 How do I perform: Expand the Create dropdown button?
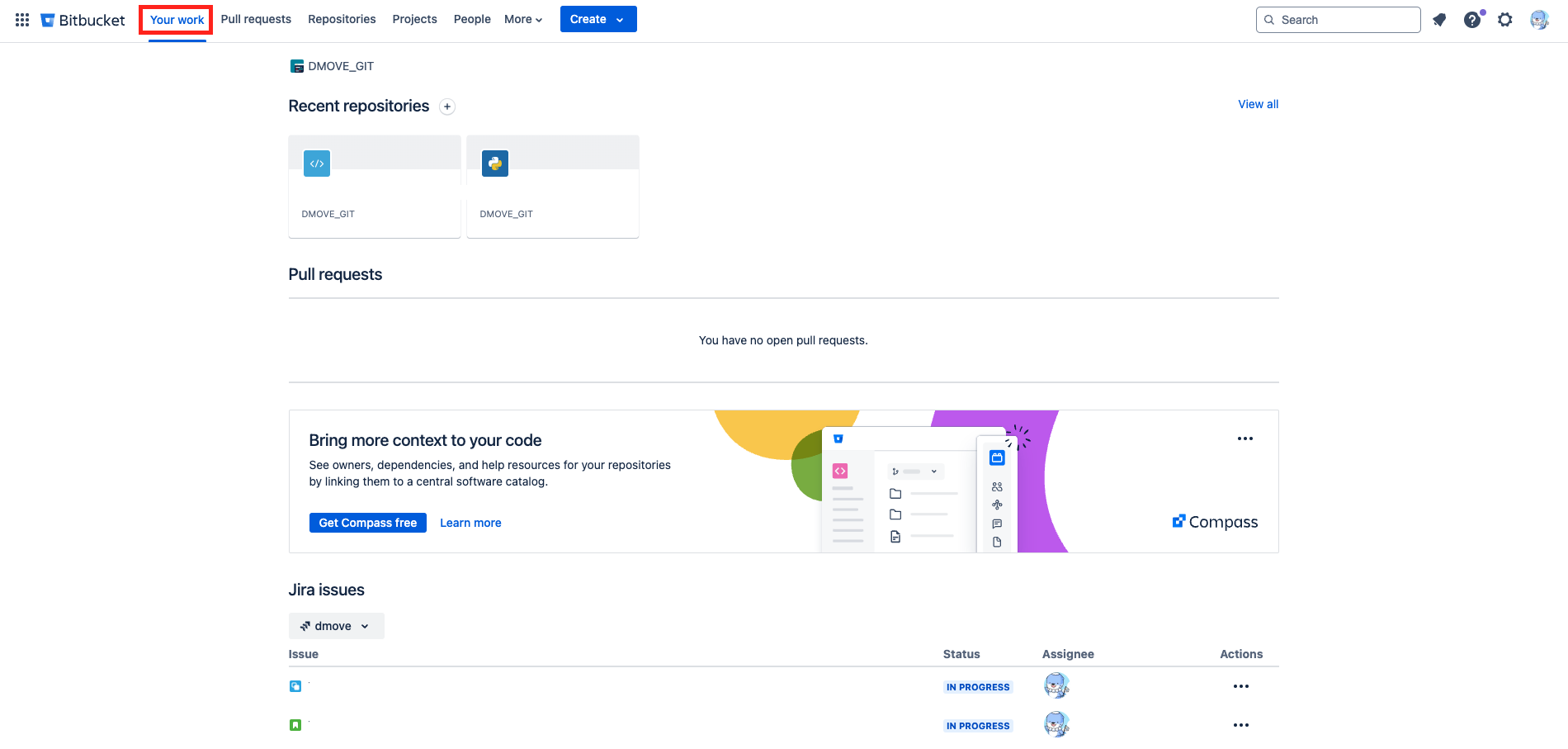[x=597, y=19]
